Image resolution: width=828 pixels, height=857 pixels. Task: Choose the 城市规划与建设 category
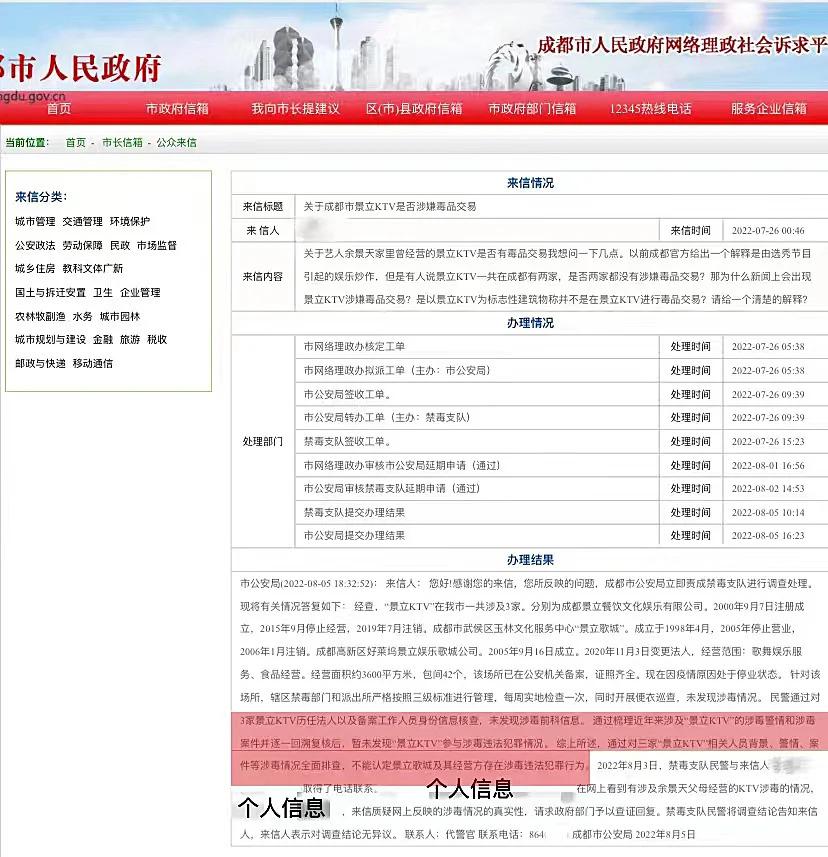[50, 339]
